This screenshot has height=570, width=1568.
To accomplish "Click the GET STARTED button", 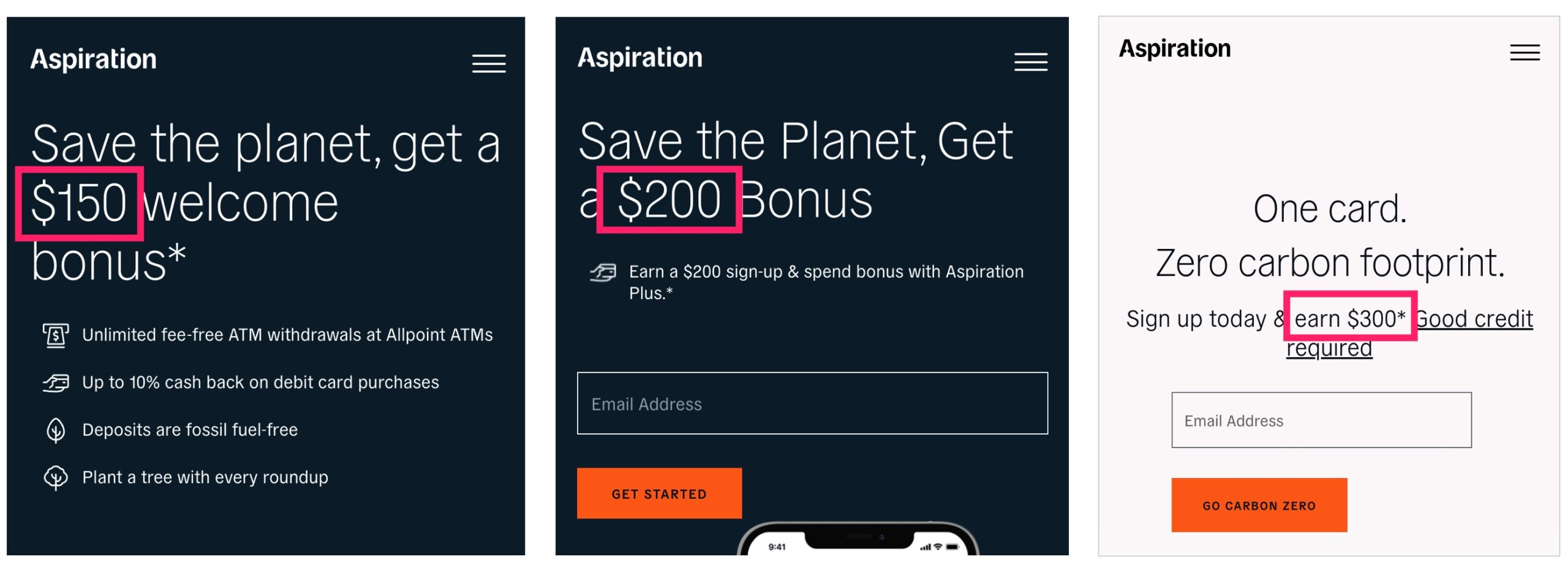I will 658,493.
